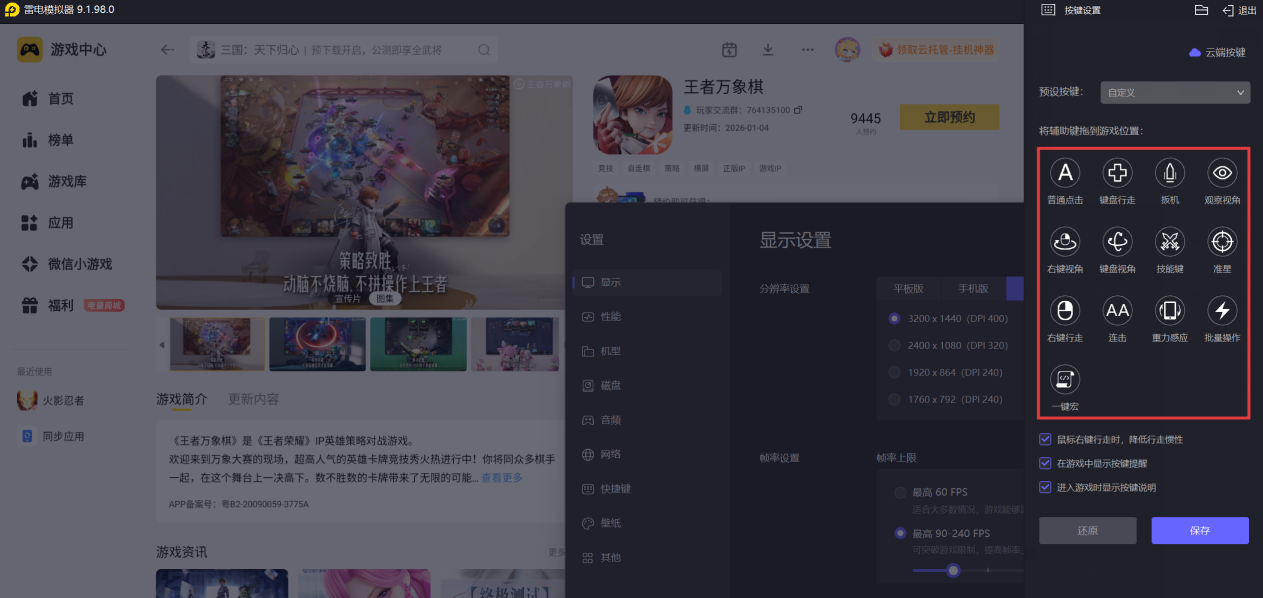Select the 技能键 crossed swords icon
Screen dimensions: 1263x598
point(1170,241)
